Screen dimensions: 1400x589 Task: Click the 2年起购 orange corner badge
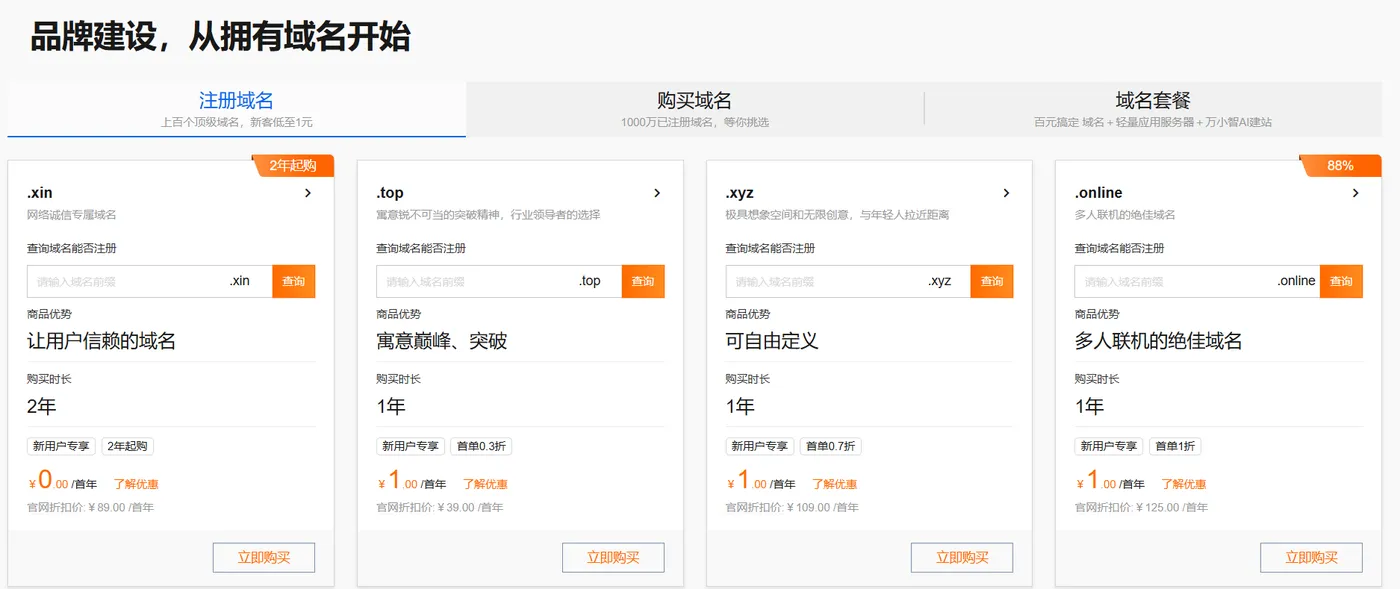pyautogui.click(x=293, y=166)
